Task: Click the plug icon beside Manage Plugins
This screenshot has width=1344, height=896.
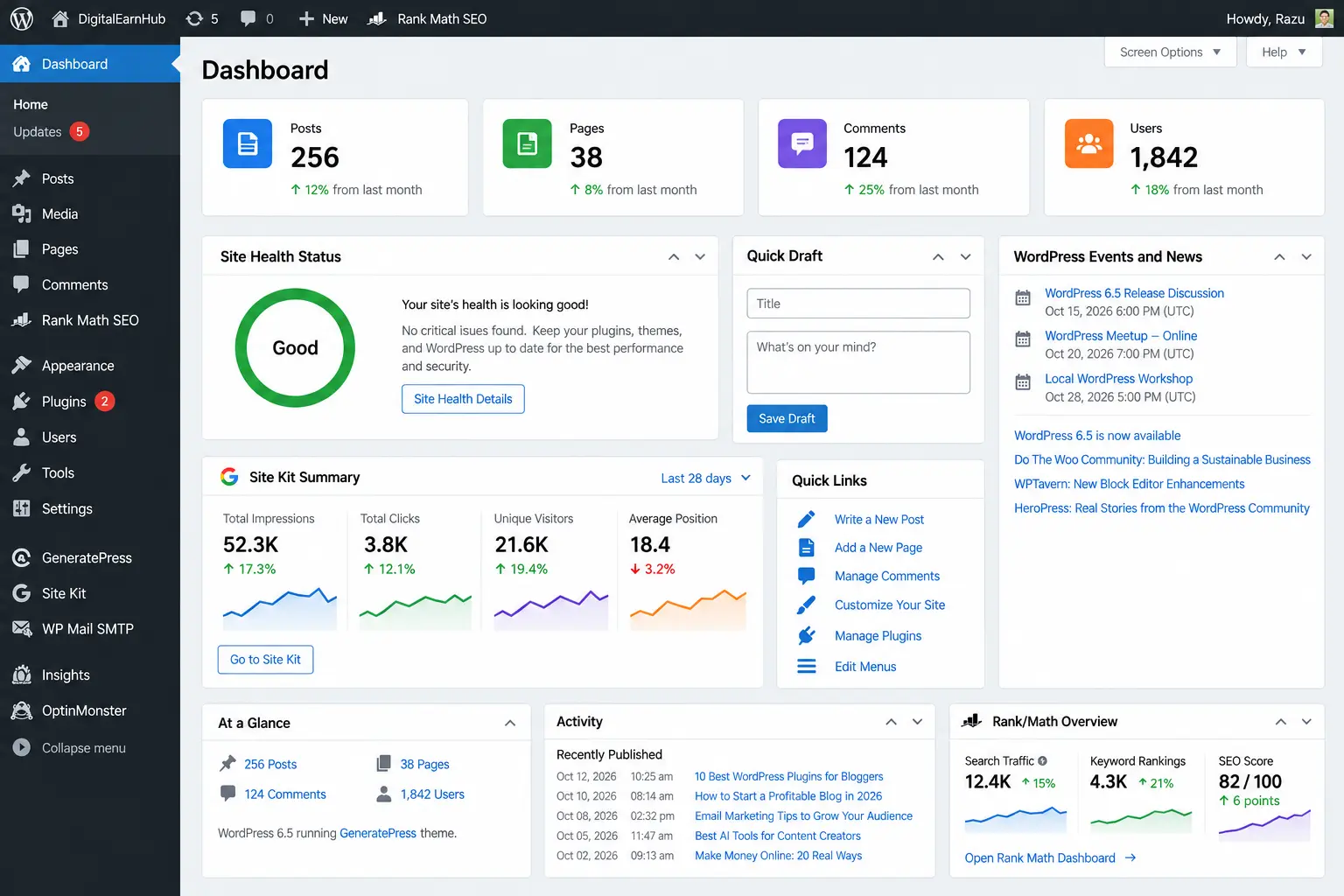Action: coord(807,635)
